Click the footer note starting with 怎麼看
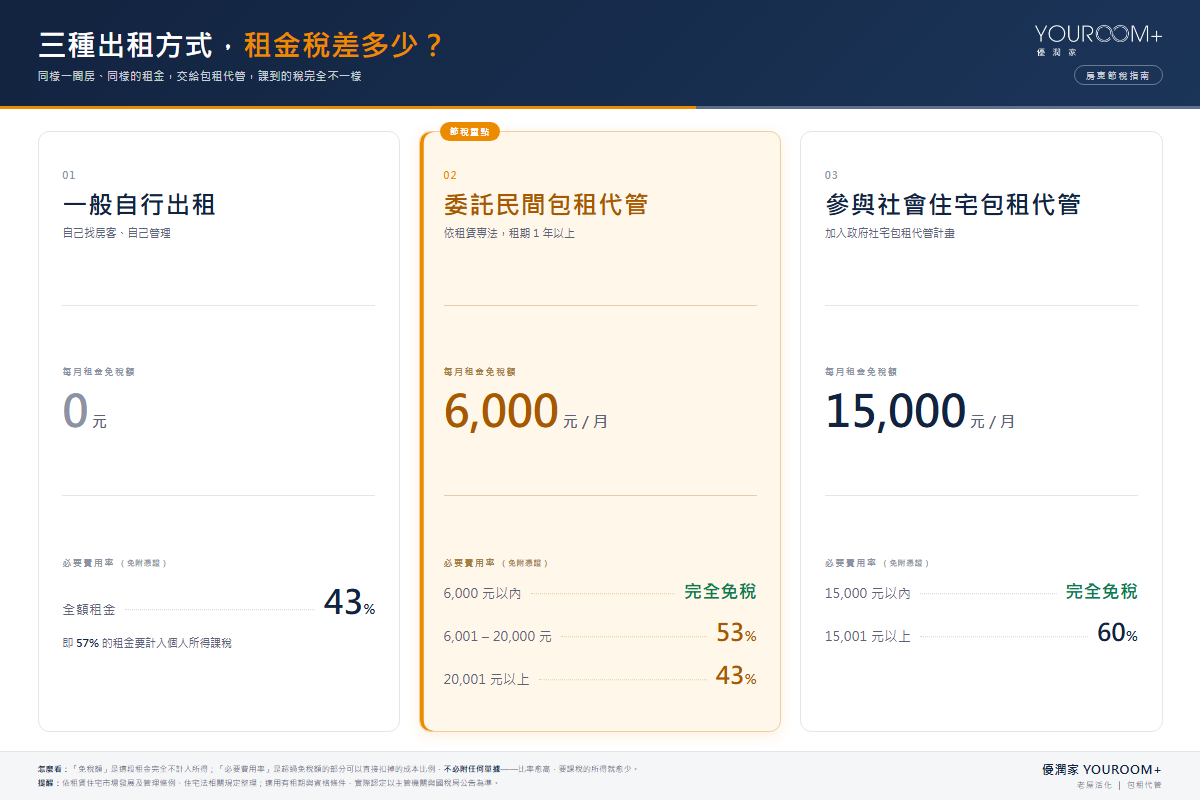 [337, 769]
